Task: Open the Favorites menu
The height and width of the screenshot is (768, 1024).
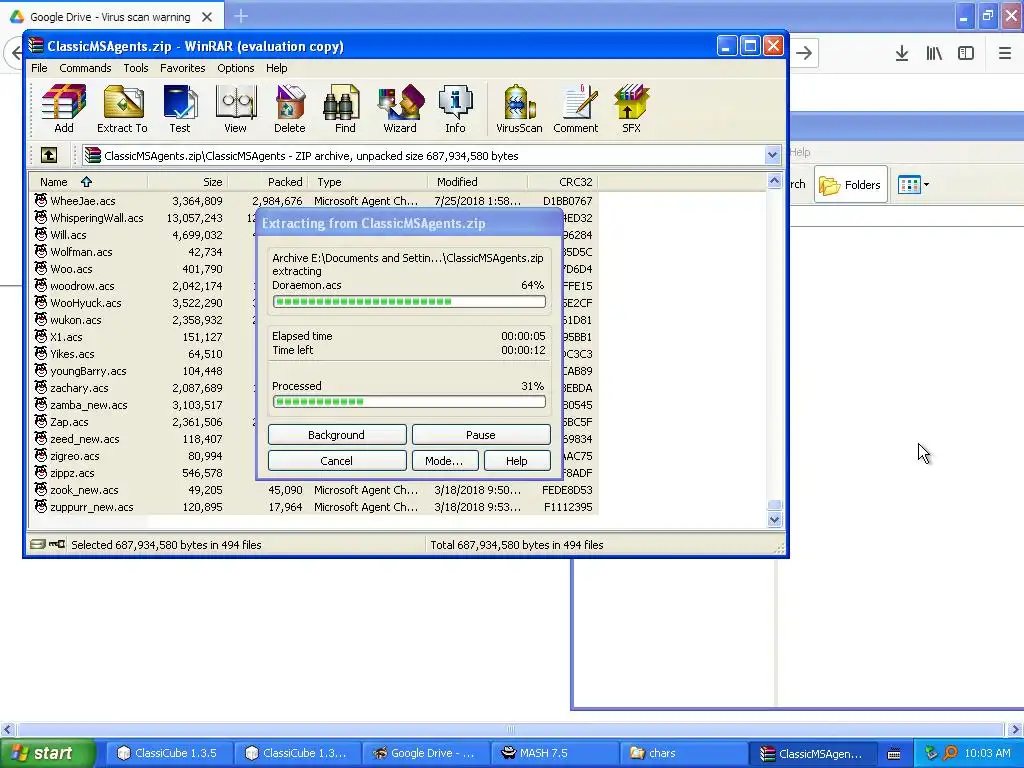Action: click(x=183, y=68)
